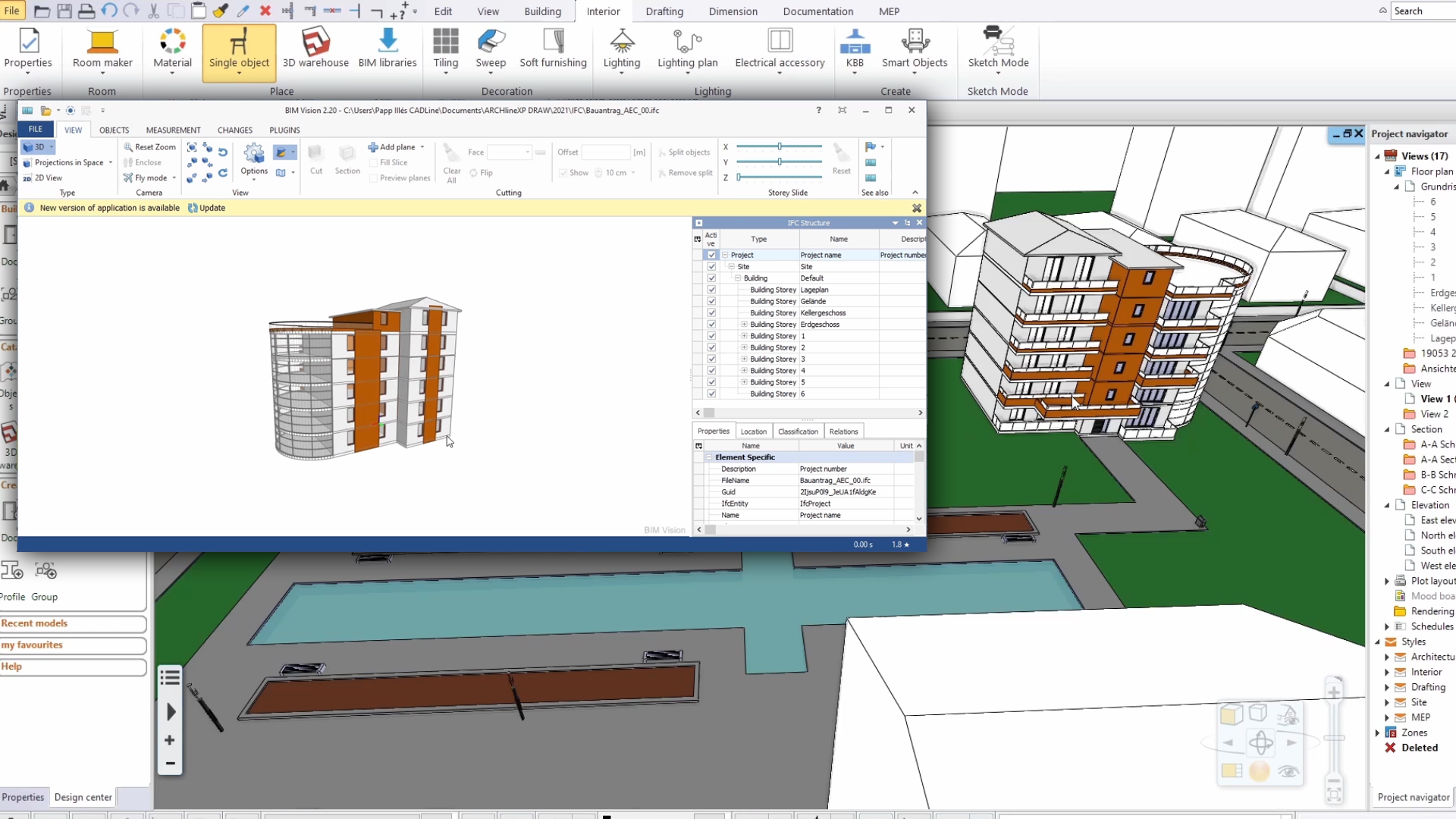The width and height of the screenshot is (1456, 819).
Task: Adjust the X Storey Slide slider
Action: click(x=779, y=146)
